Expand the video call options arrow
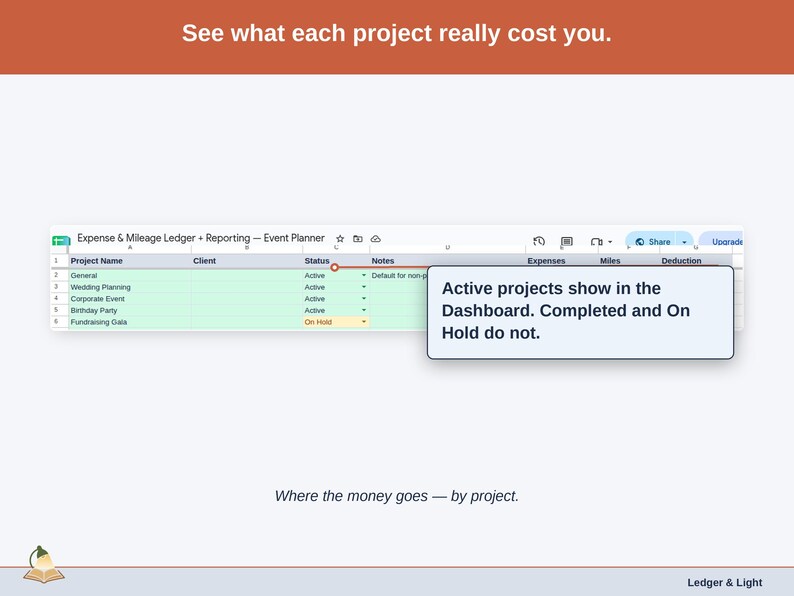Image resolution: width=794 pixels, height=596 pixels. 610,242
